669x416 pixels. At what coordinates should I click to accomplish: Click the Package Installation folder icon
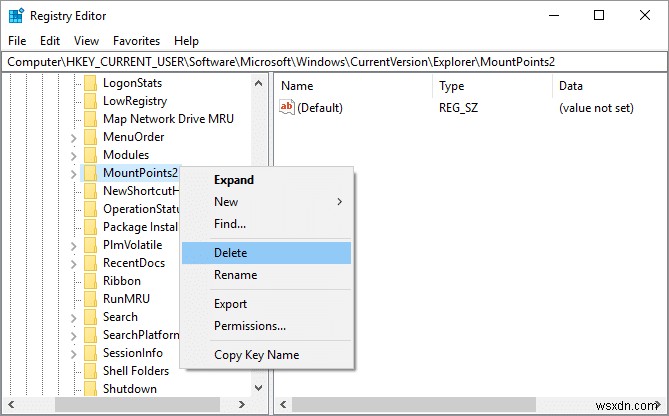pos(90,227)
